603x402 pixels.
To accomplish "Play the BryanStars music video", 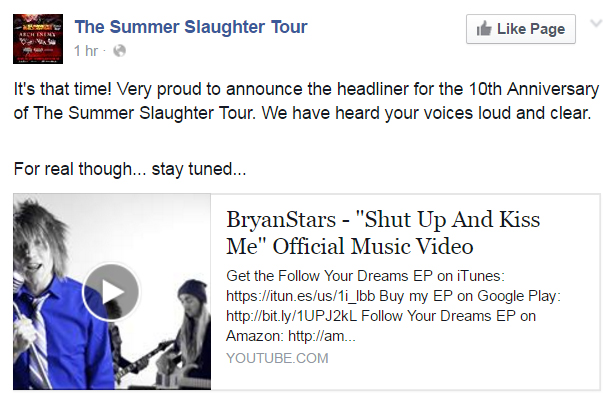I will click(x=111, y=293).
